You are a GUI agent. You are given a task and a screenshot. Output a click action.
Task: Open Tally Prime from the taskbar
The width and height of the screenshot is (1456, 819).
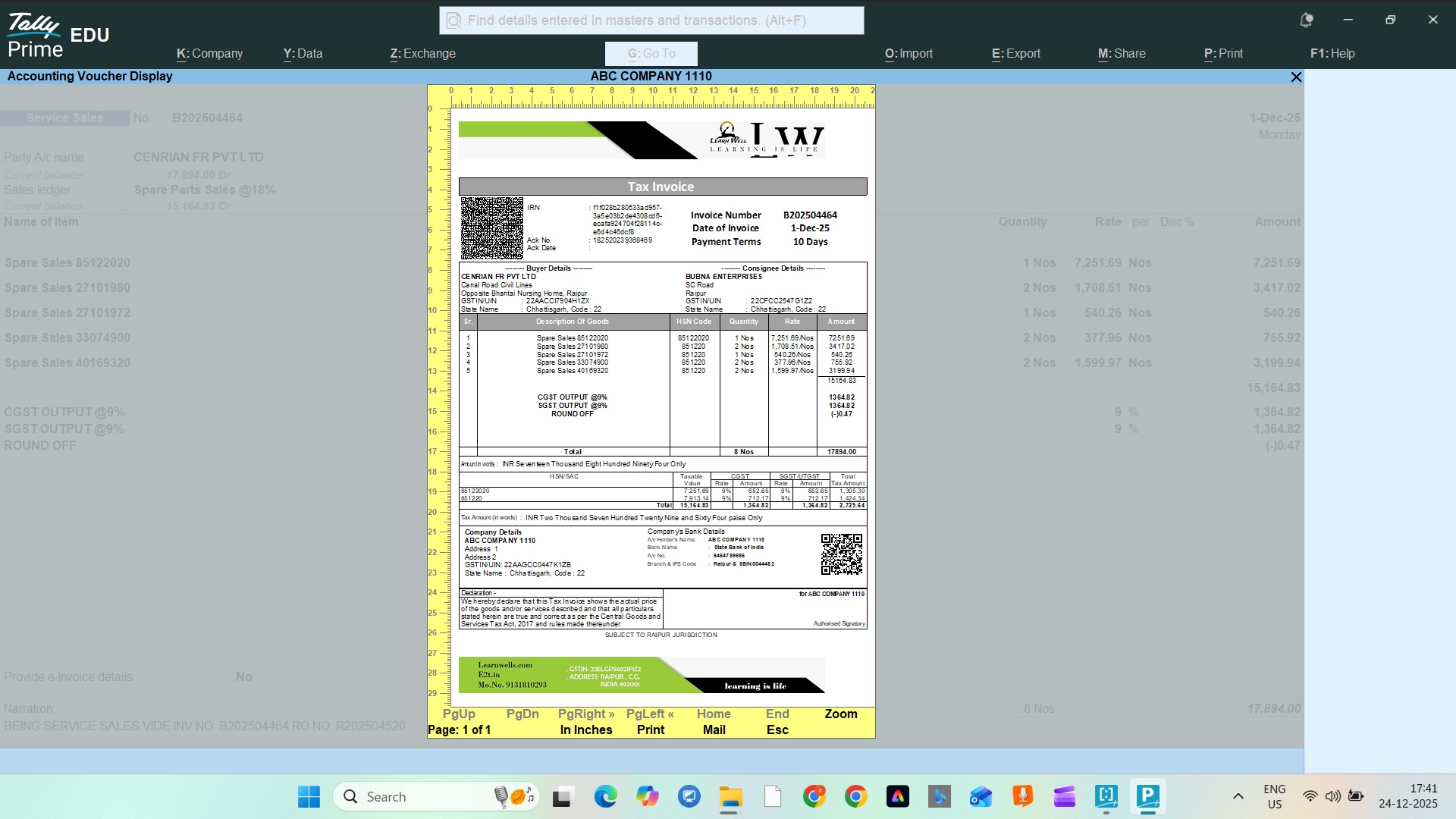point(1147,796)
